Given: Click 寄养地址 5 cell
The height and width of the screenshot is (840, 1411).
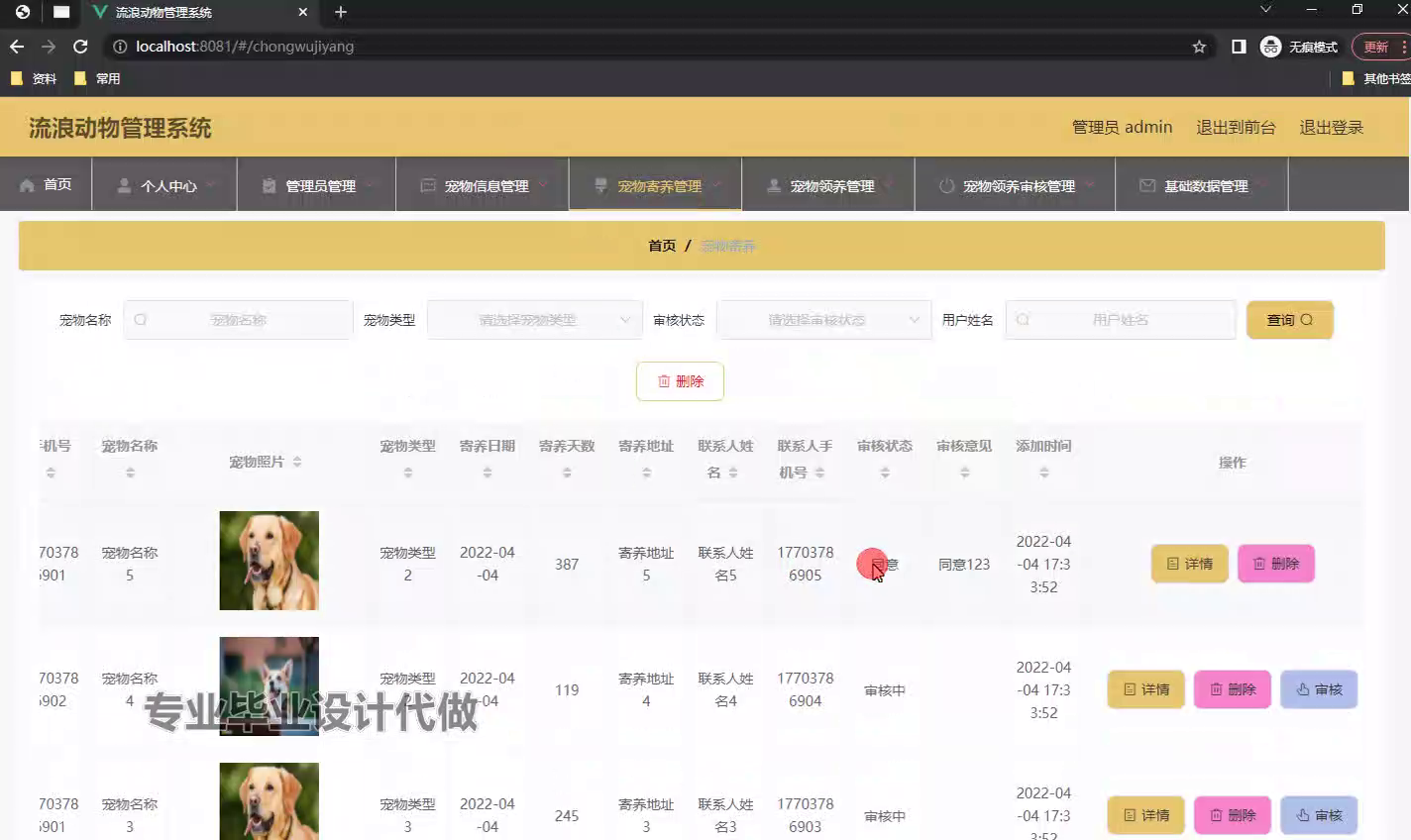Looking at the screenshot, I should click(x=646, y=564).
